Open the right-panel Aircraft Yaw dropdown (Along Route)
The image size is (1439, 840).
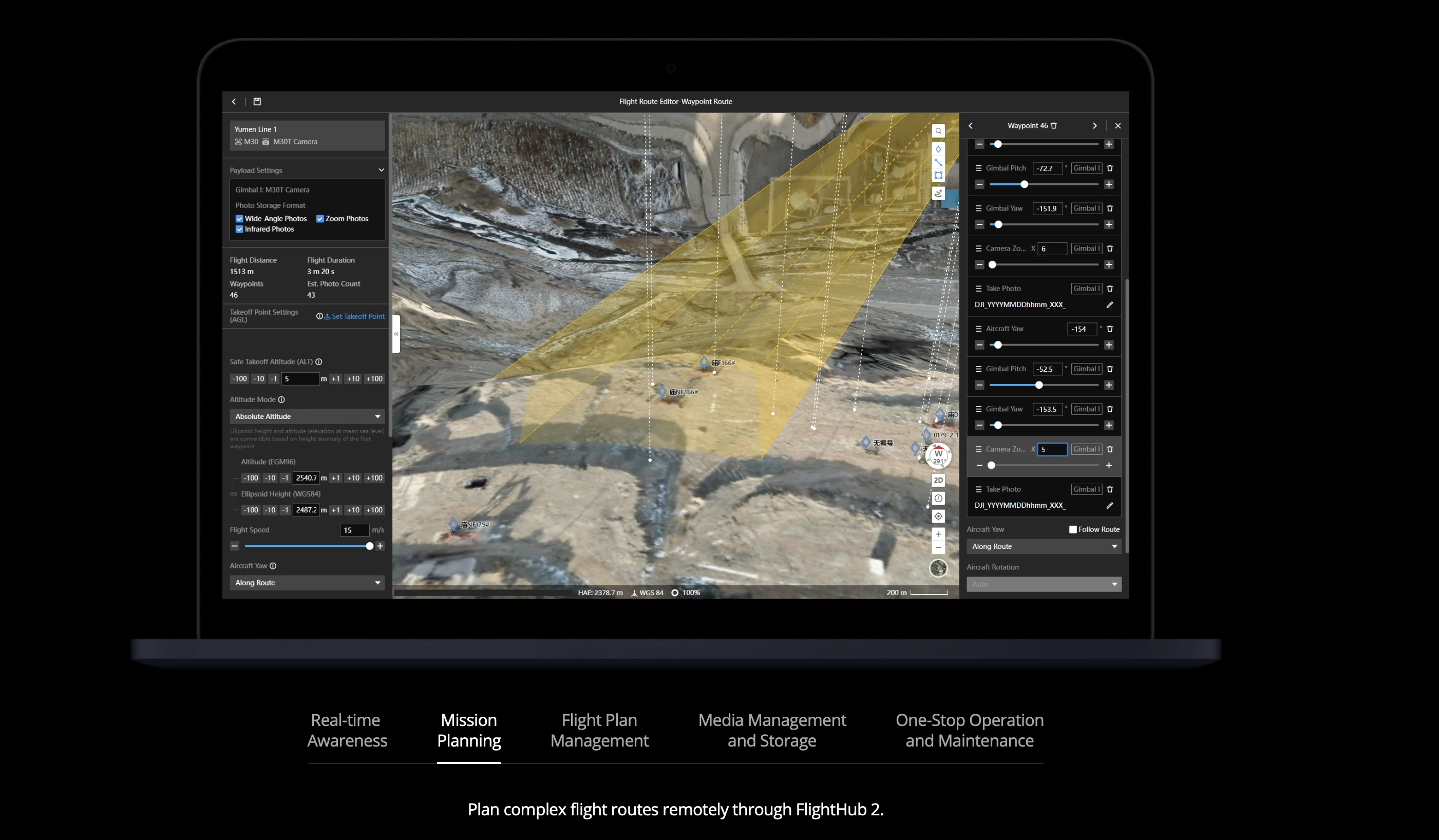coord(1043,546)
